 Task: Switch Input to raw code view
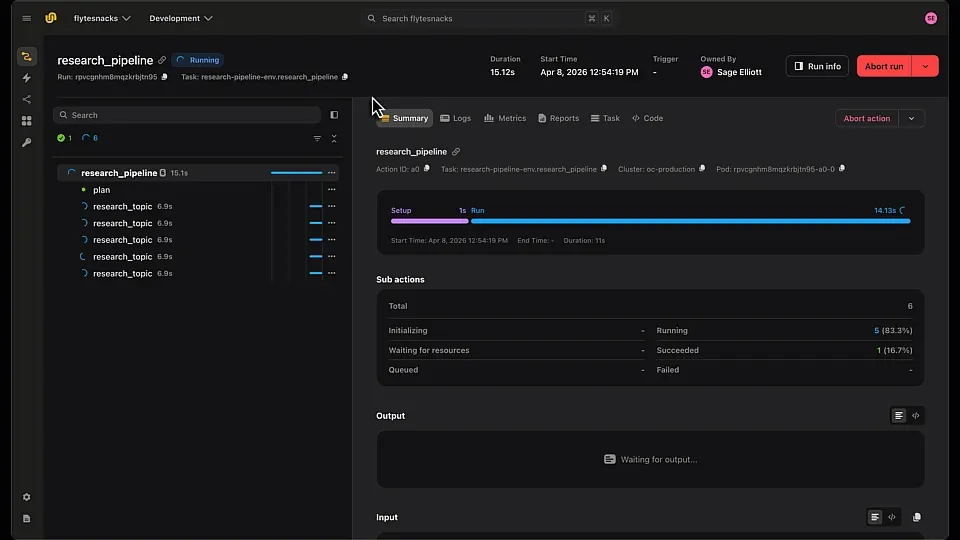coord(892,517)
